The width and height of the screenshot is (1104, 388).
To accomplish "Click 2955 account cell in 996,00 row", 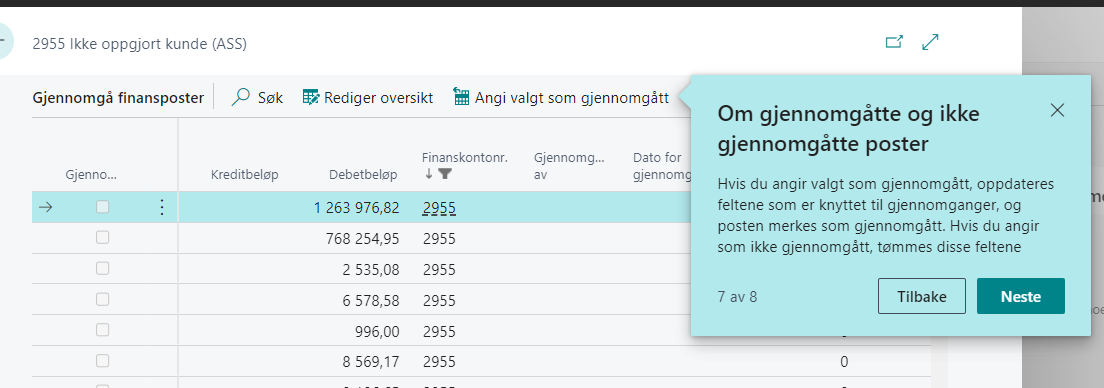I will click(x=439, y=332).
